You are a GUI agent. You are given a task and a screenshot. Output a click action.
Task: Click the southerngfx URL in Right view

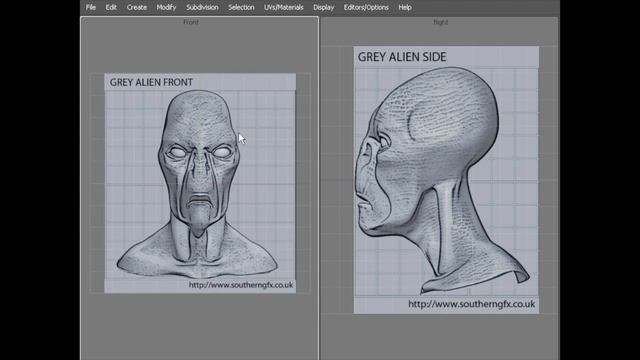pos(471,304)
